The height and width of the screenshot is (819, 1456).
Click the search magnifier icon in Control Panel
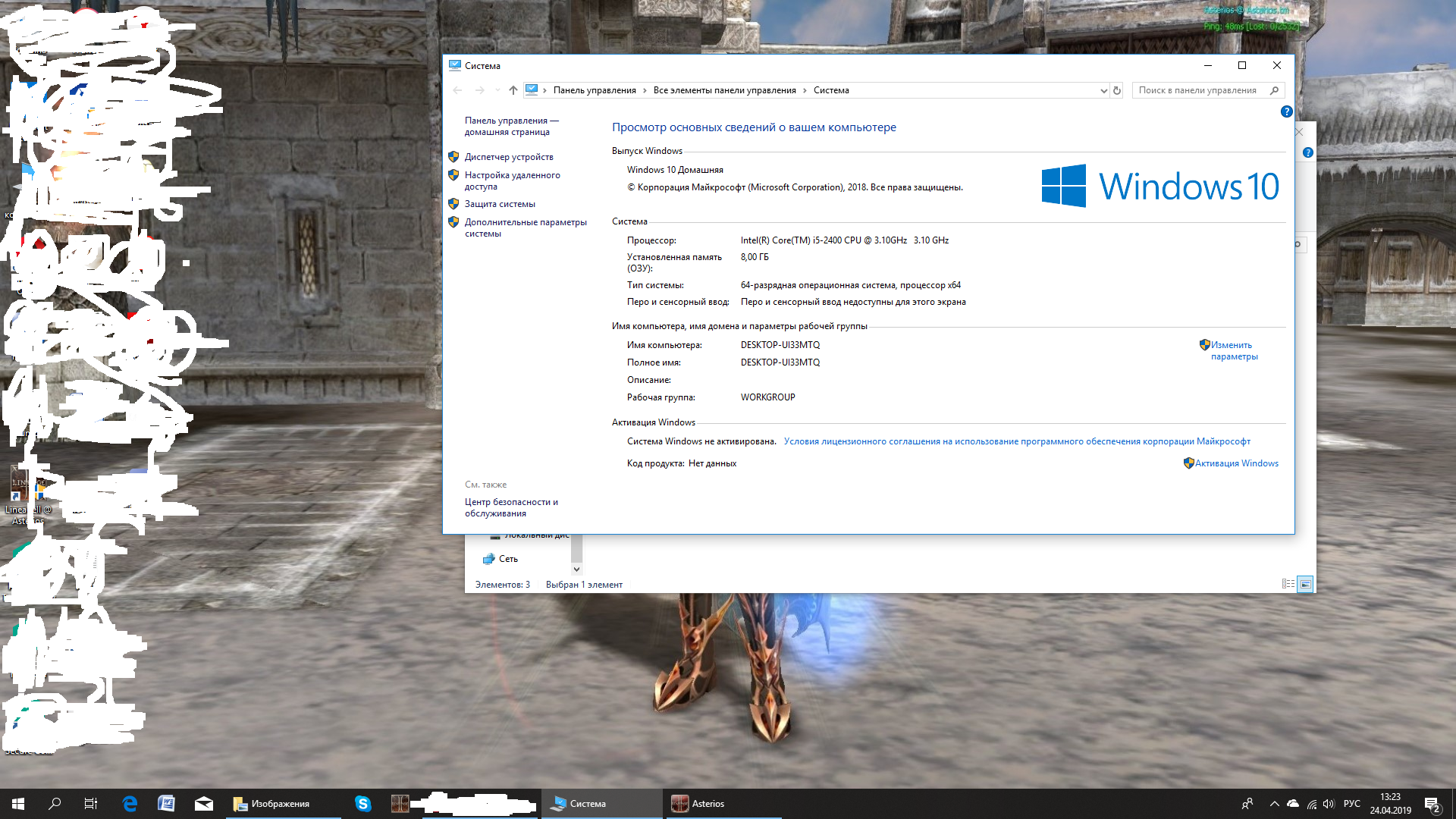point(1274,90)
